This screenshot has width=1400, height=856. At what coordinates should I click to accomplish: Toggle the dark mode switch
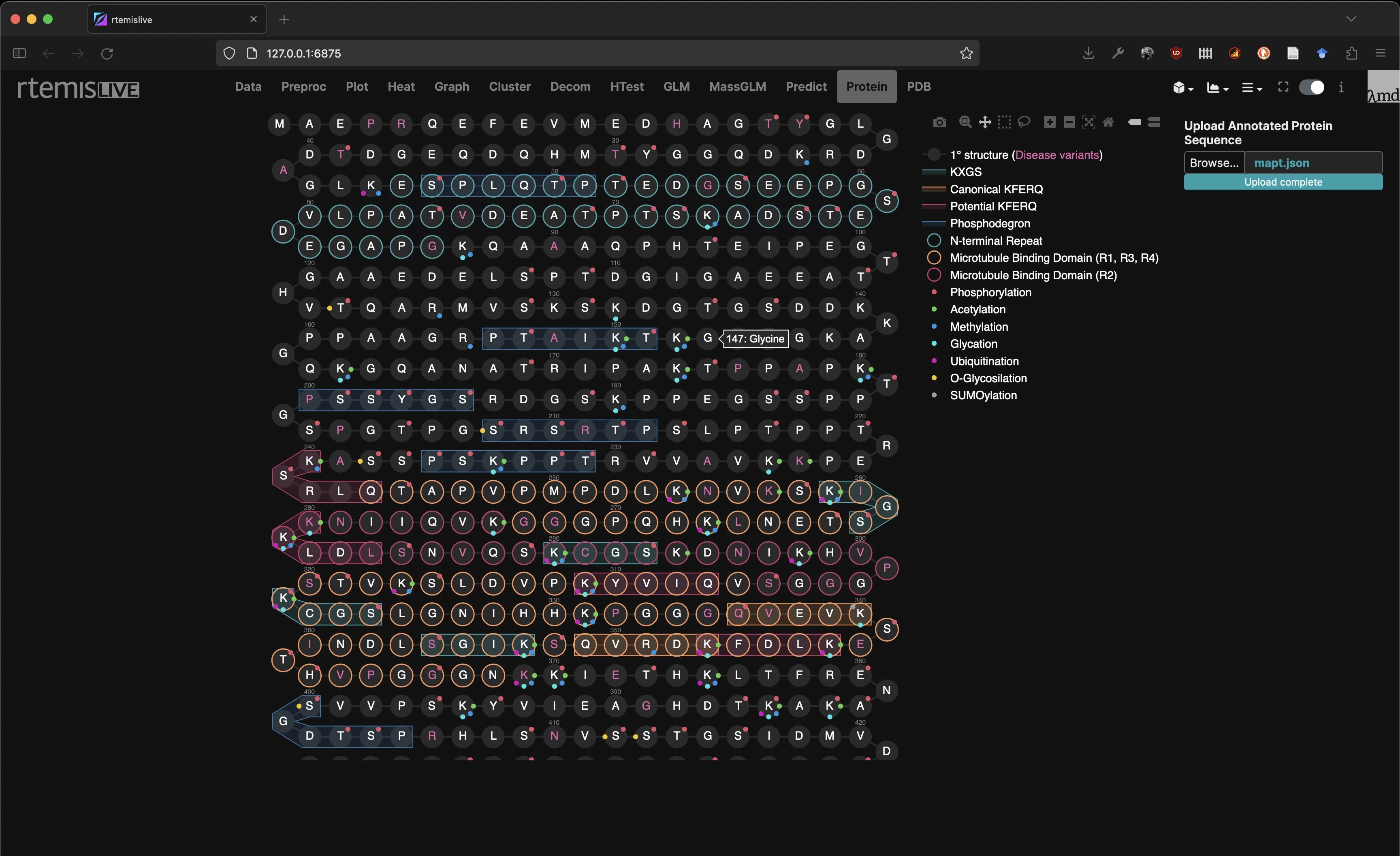1311,87
